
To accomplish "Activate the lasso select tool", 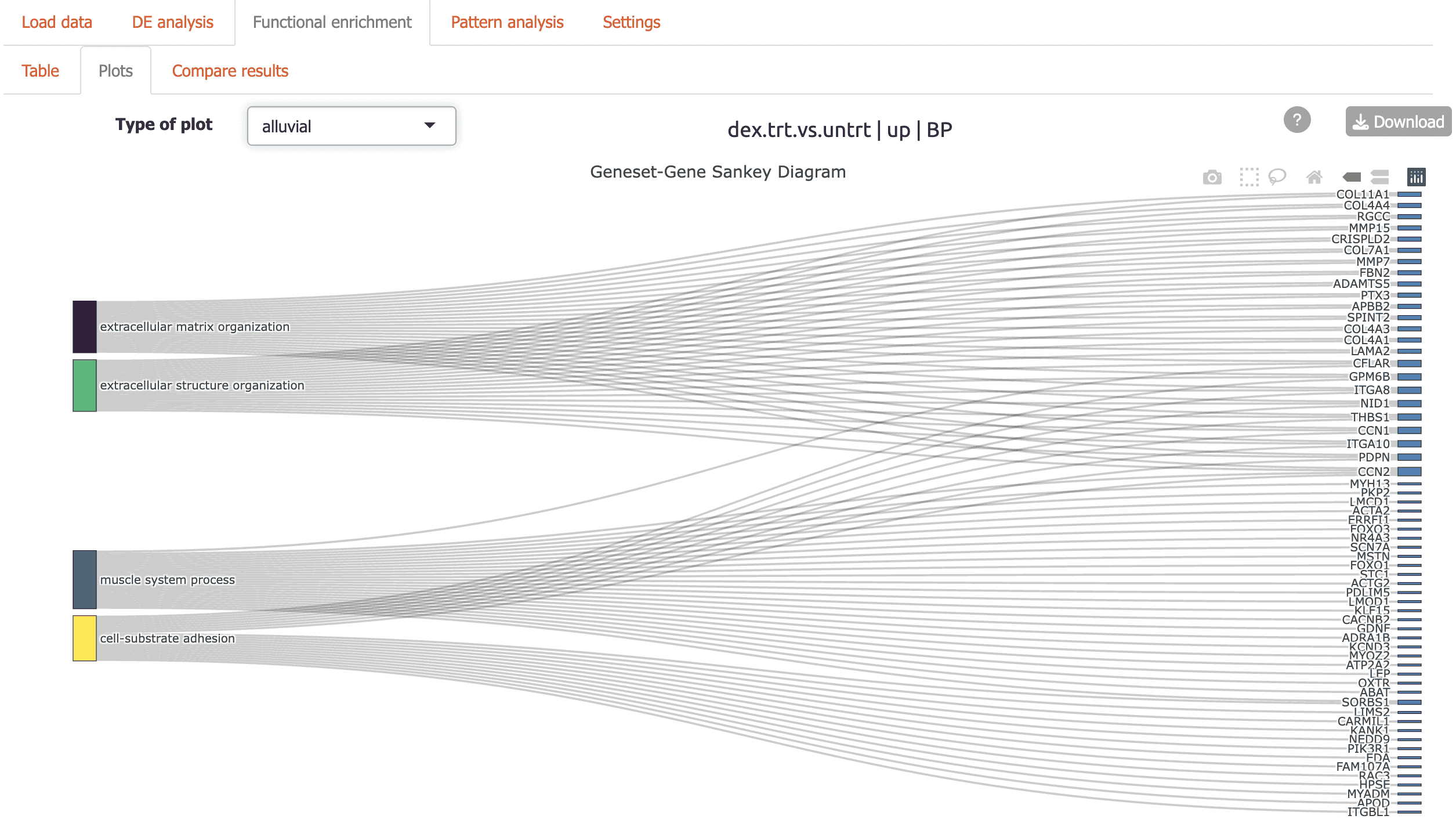I will tap(1277, 176).
